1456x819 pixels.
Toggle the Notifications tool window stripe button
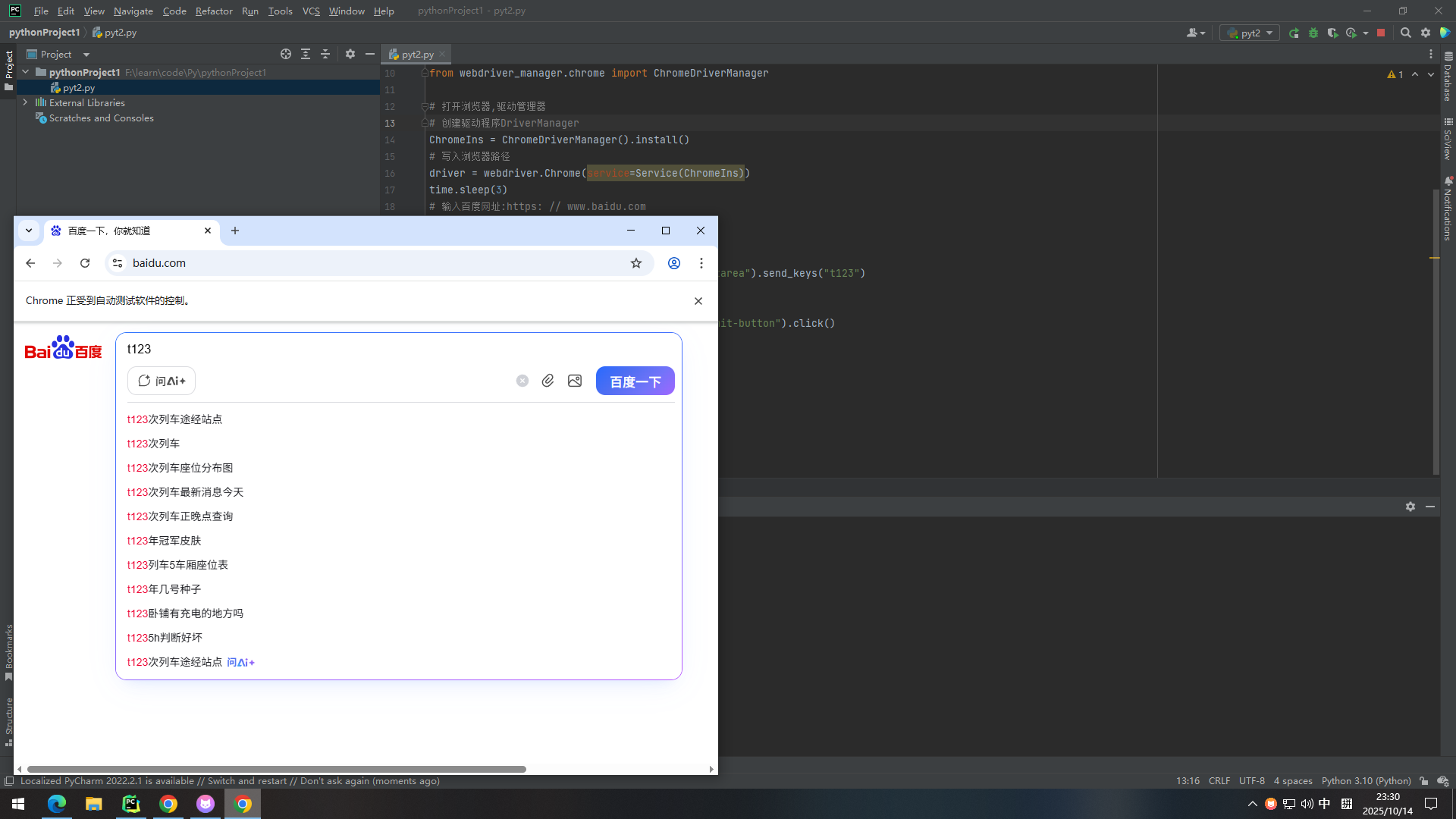[x=1448, y=209]
